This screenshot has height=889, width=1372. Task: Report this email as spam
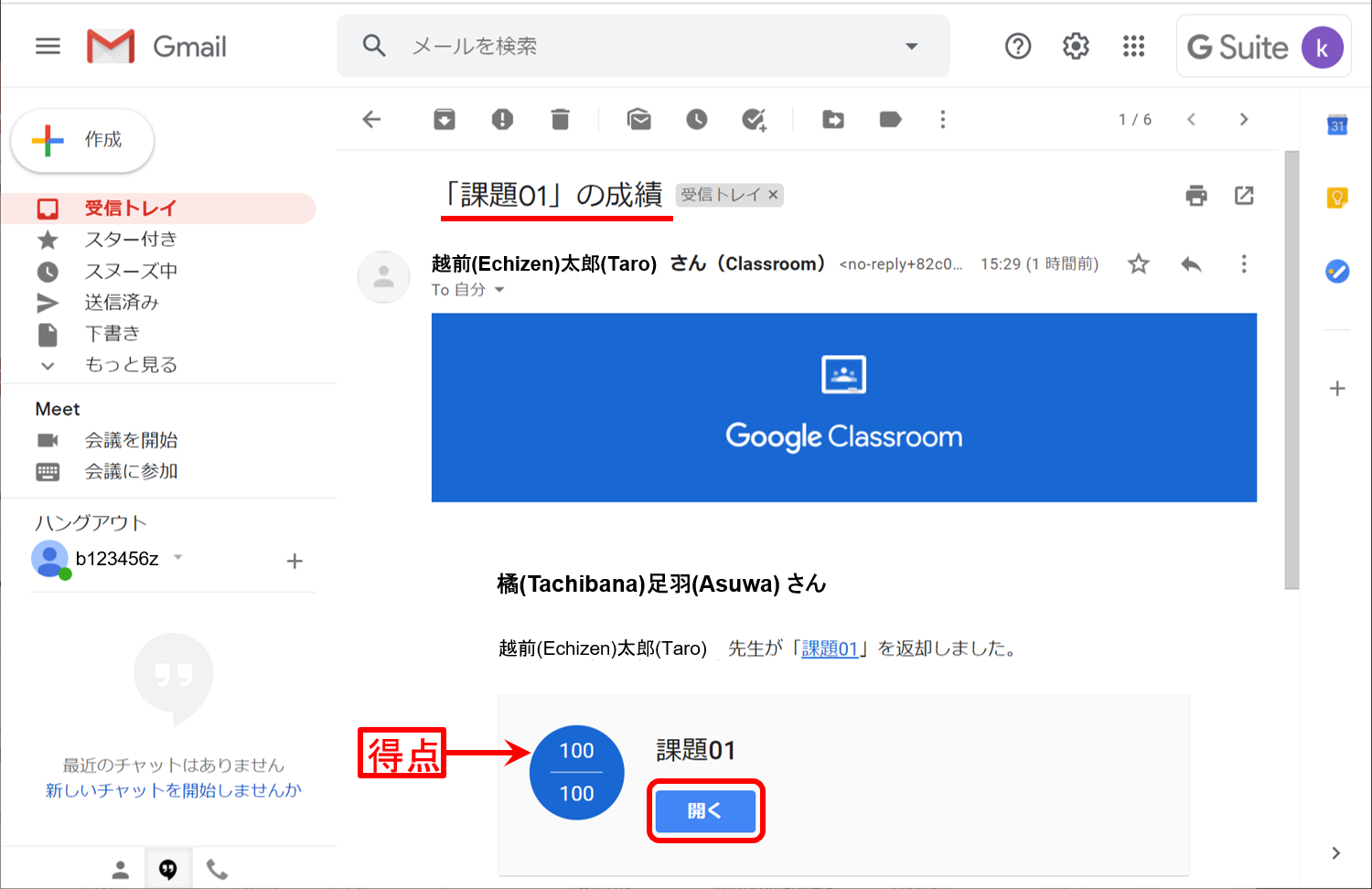[502, 119]
